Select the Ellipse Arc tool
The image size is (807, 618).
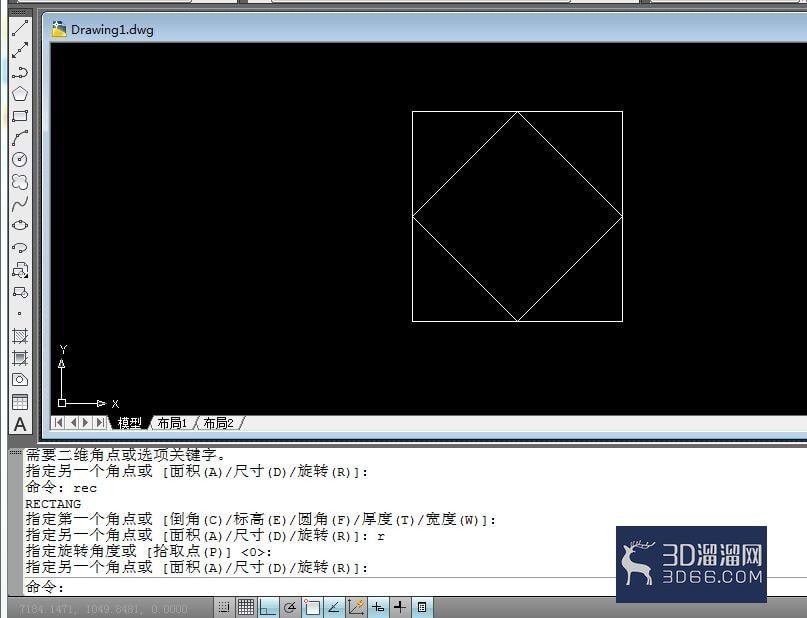[20, 248]
